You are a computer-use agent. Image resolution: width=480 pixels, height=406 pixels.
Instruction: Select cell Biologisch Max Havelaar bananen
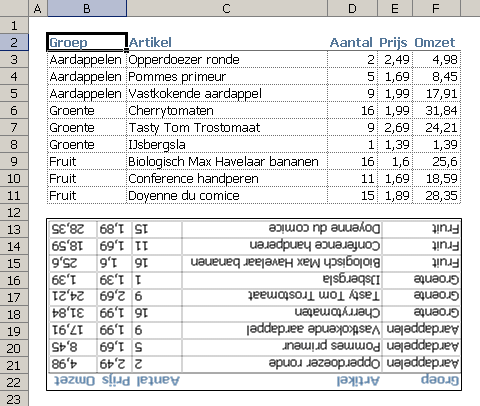click(x=227, y=162)
